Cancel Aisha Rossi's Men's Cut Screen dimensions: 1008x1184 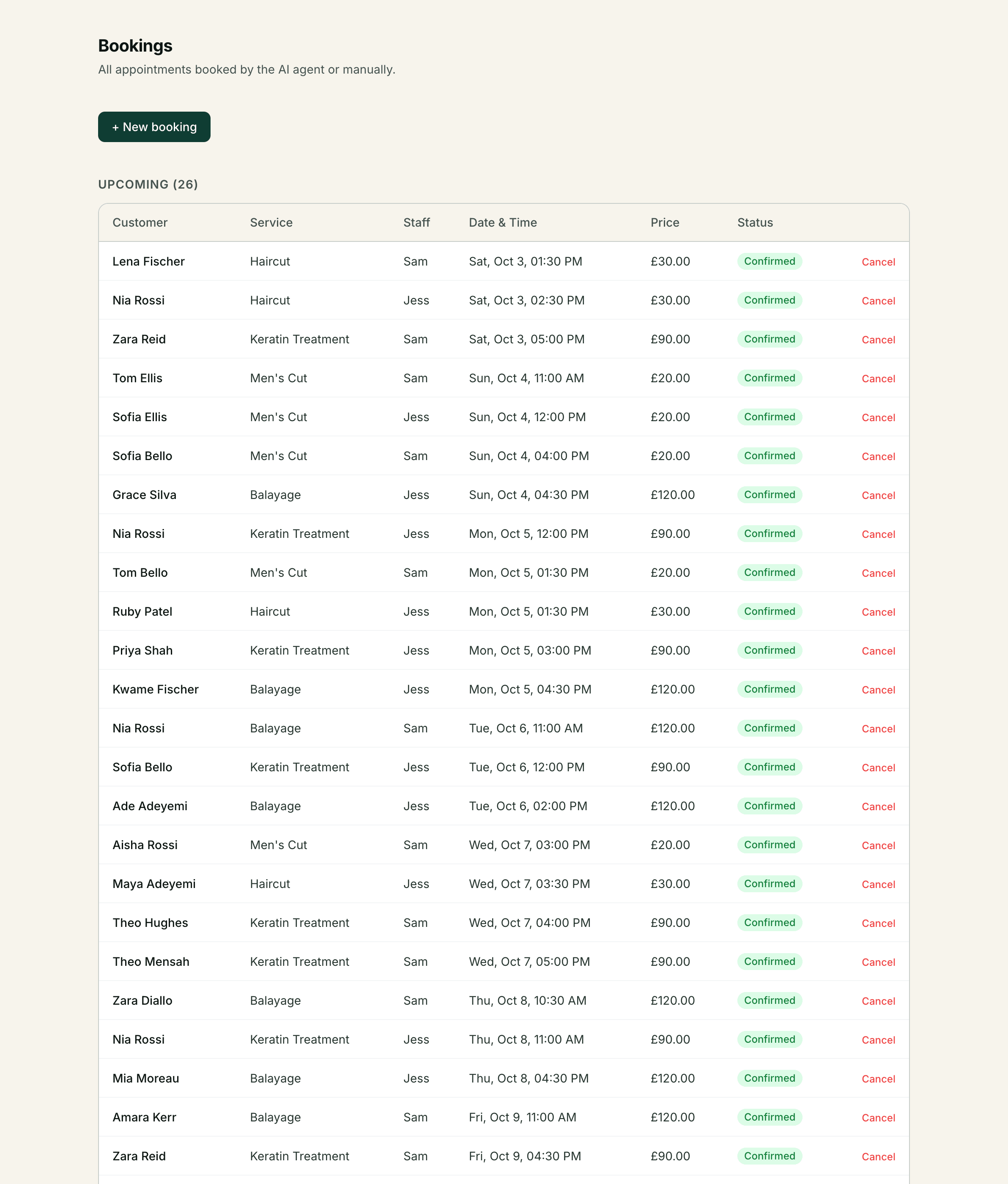click(878, 845)
